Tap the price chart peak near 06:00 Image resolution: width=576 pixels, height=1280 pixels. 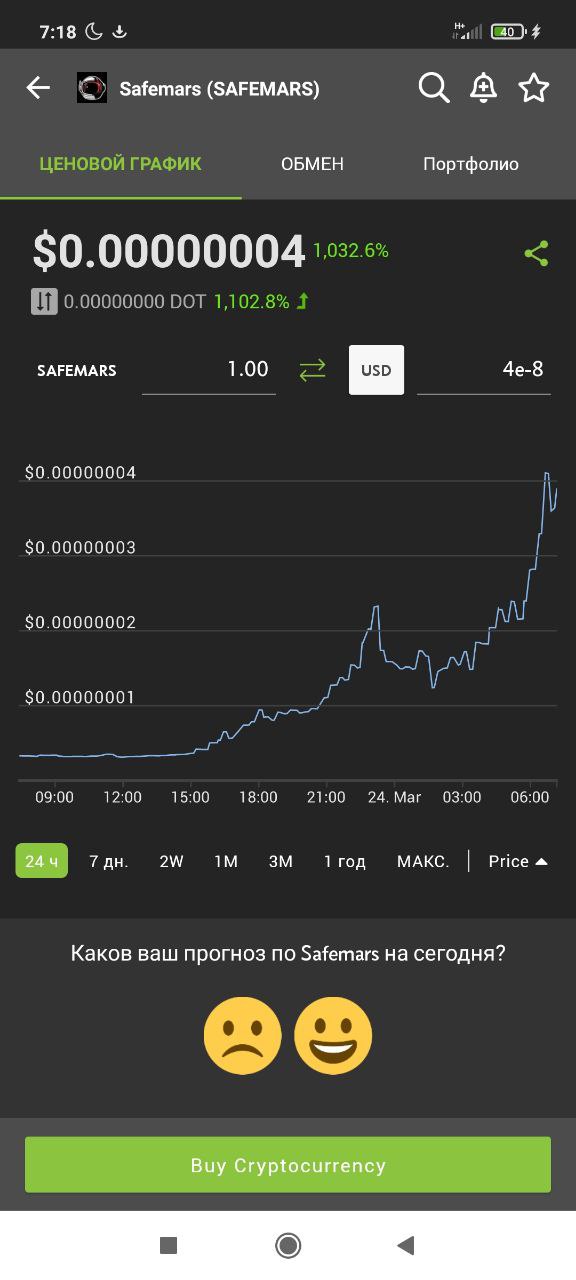[x=547, y=474]
